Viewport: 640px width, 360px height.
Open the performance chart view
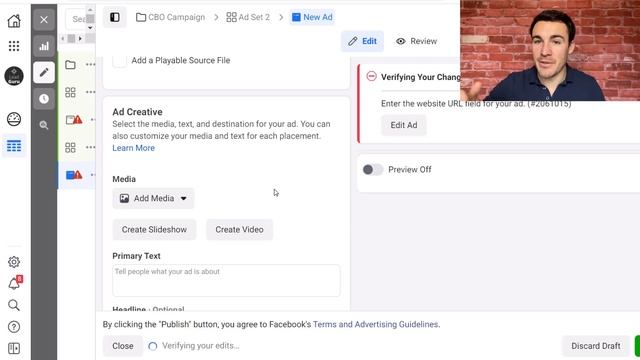(44, 46)
